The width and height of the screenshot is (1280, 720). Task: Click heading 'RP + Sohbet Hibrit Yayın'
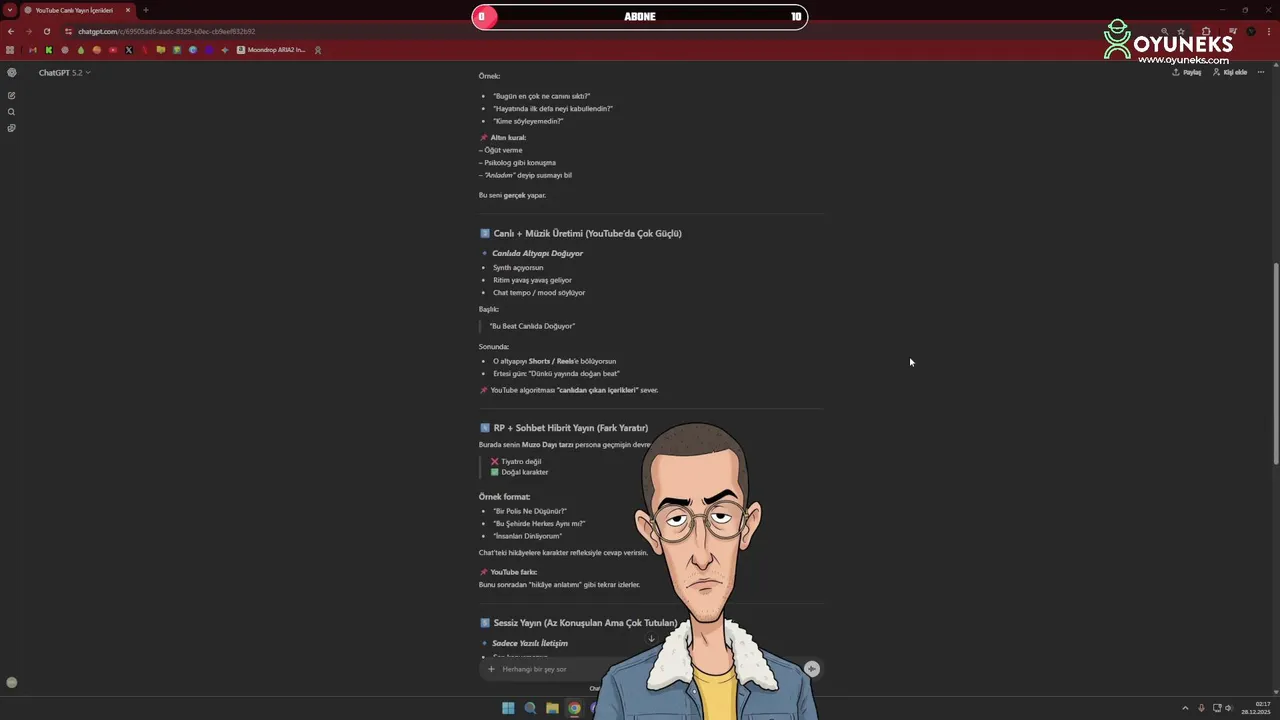[x=570, y=428]
